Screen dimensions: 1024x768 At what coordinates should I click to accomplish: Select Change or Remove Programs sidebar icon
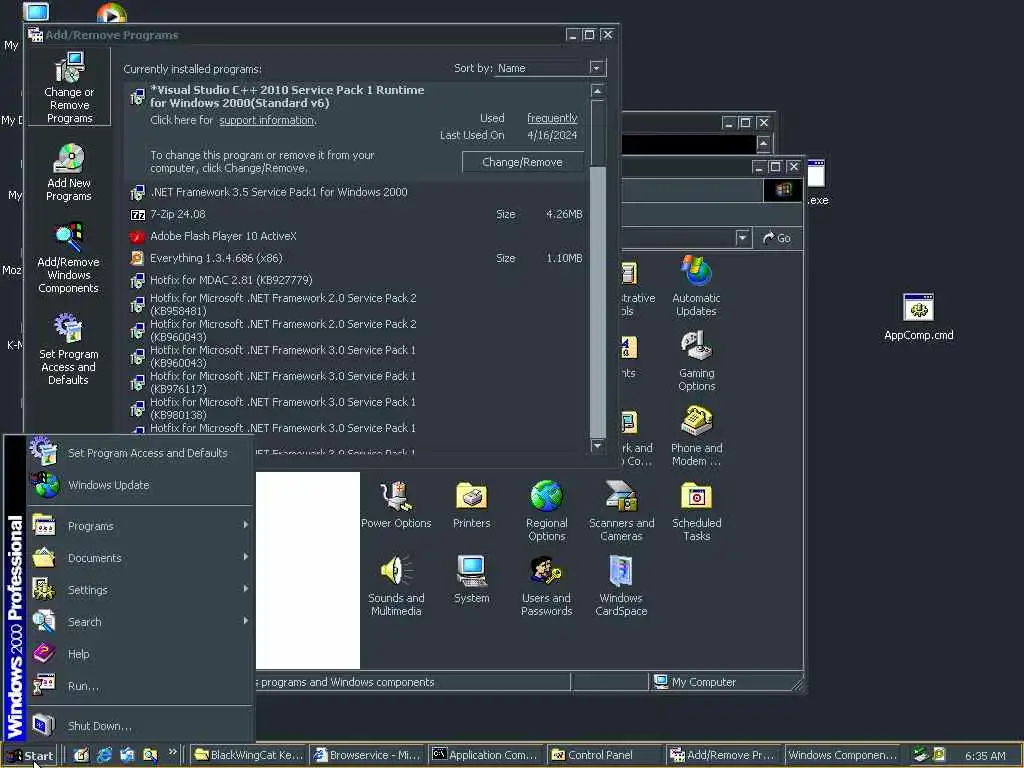coord(69,88)
